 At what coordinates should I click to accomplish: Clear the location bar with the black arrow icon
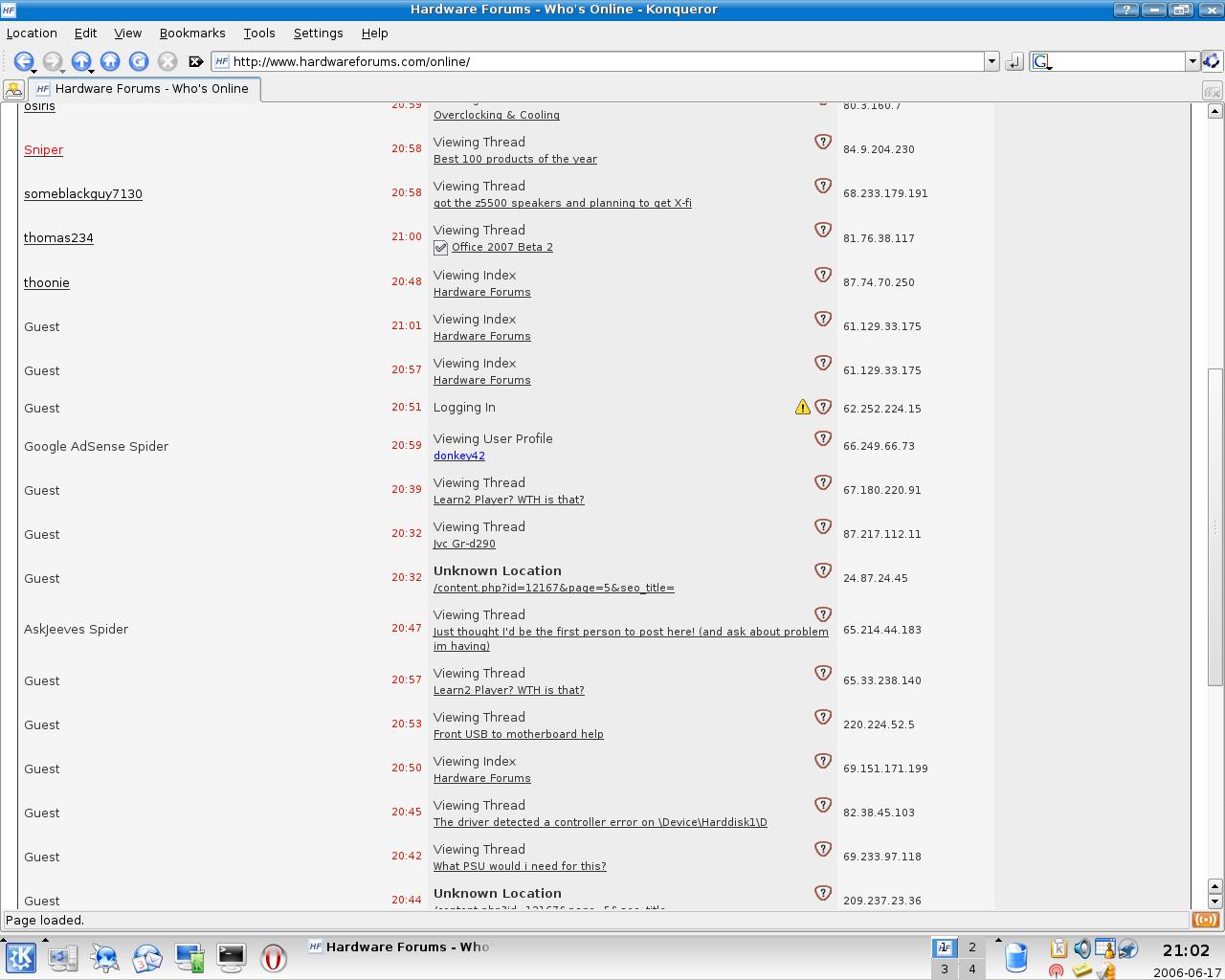(196, 61)
